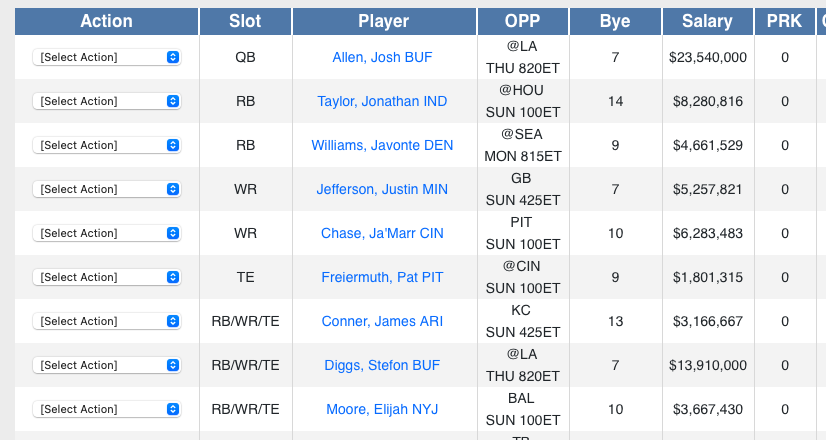View Jefferson, Justin MIN player details
This screenshot has width=826, height=440.
tap(382, 189)
